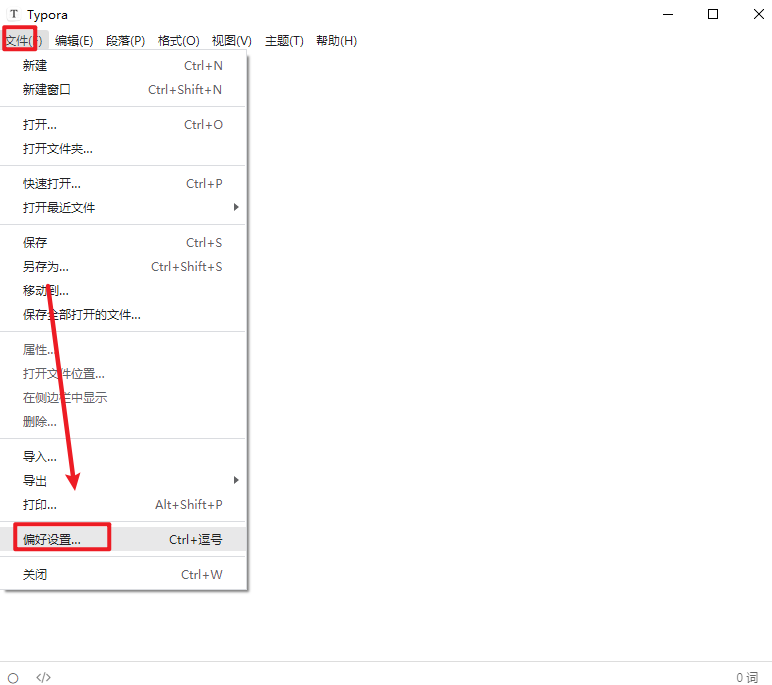Open the 编辑(E) menu
This screenshot has height=685, width=772.
click(74, 41)
